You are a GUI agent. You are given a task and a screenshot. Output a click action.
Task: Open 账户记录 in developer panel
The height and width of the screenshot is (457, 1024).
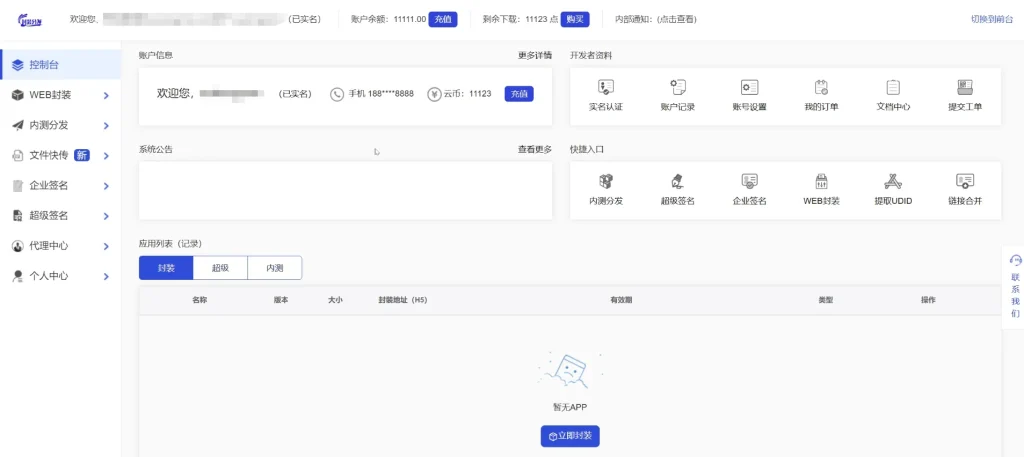tap(677, 88)
